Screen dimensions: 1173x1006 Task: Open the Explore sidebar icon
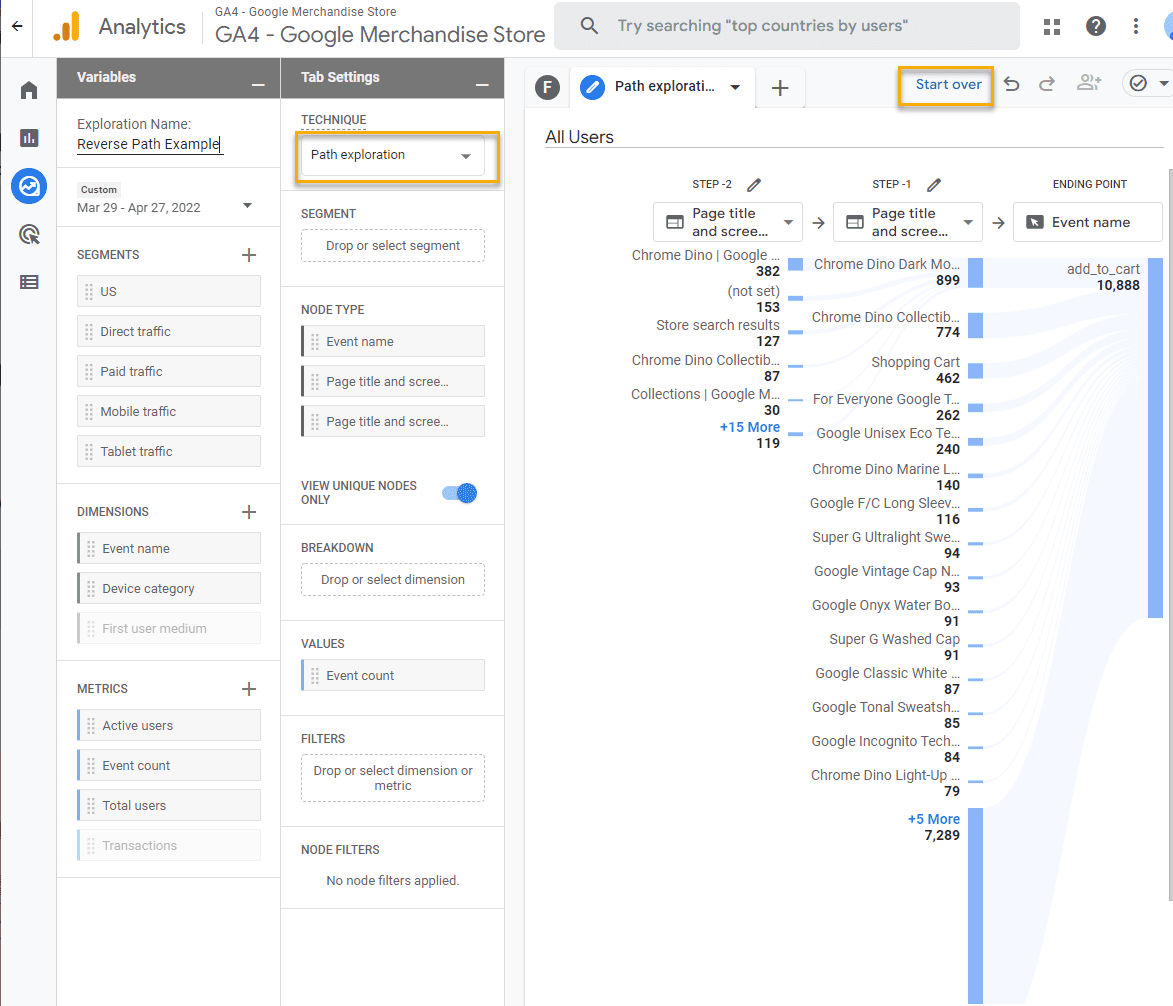[29, 186]
